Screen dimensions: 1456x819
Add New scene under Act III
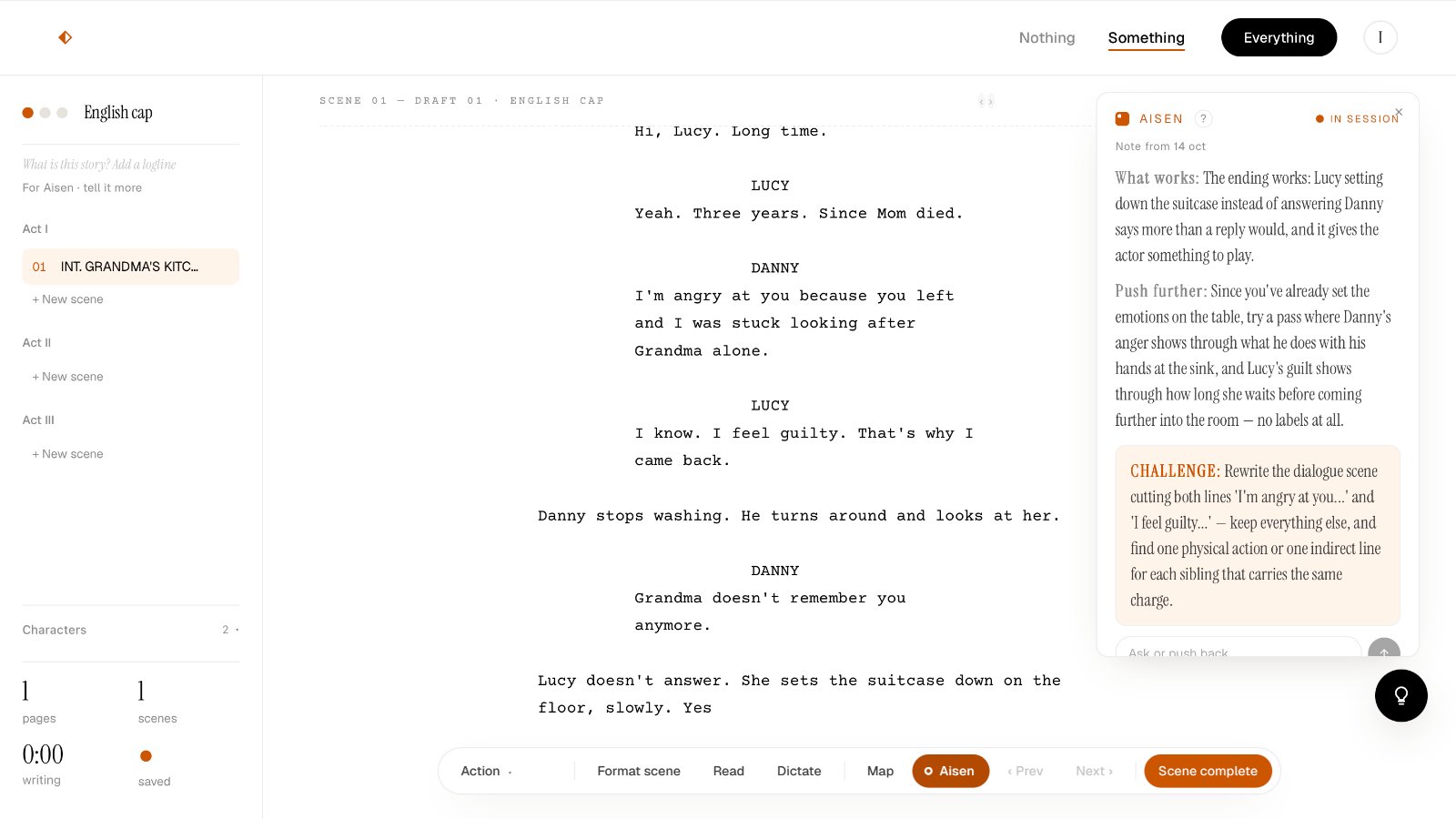coord(68,454)
